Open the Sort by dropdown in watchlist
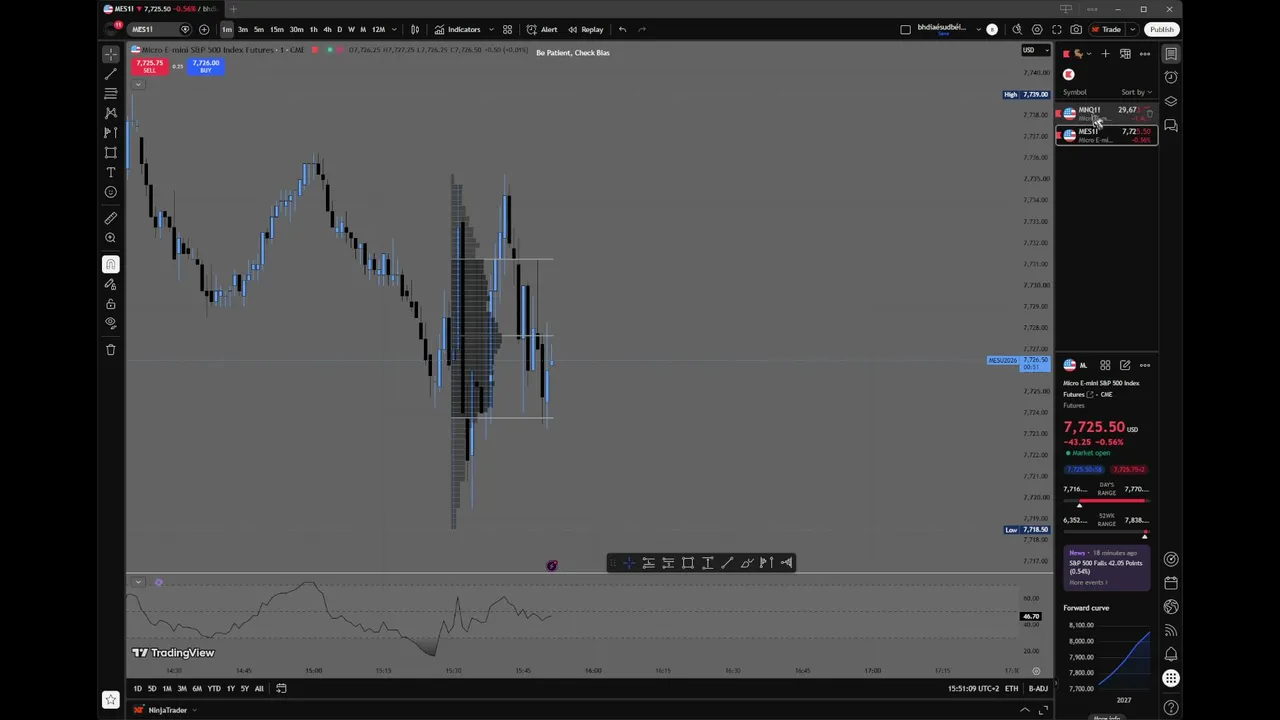 [1135, 92]
